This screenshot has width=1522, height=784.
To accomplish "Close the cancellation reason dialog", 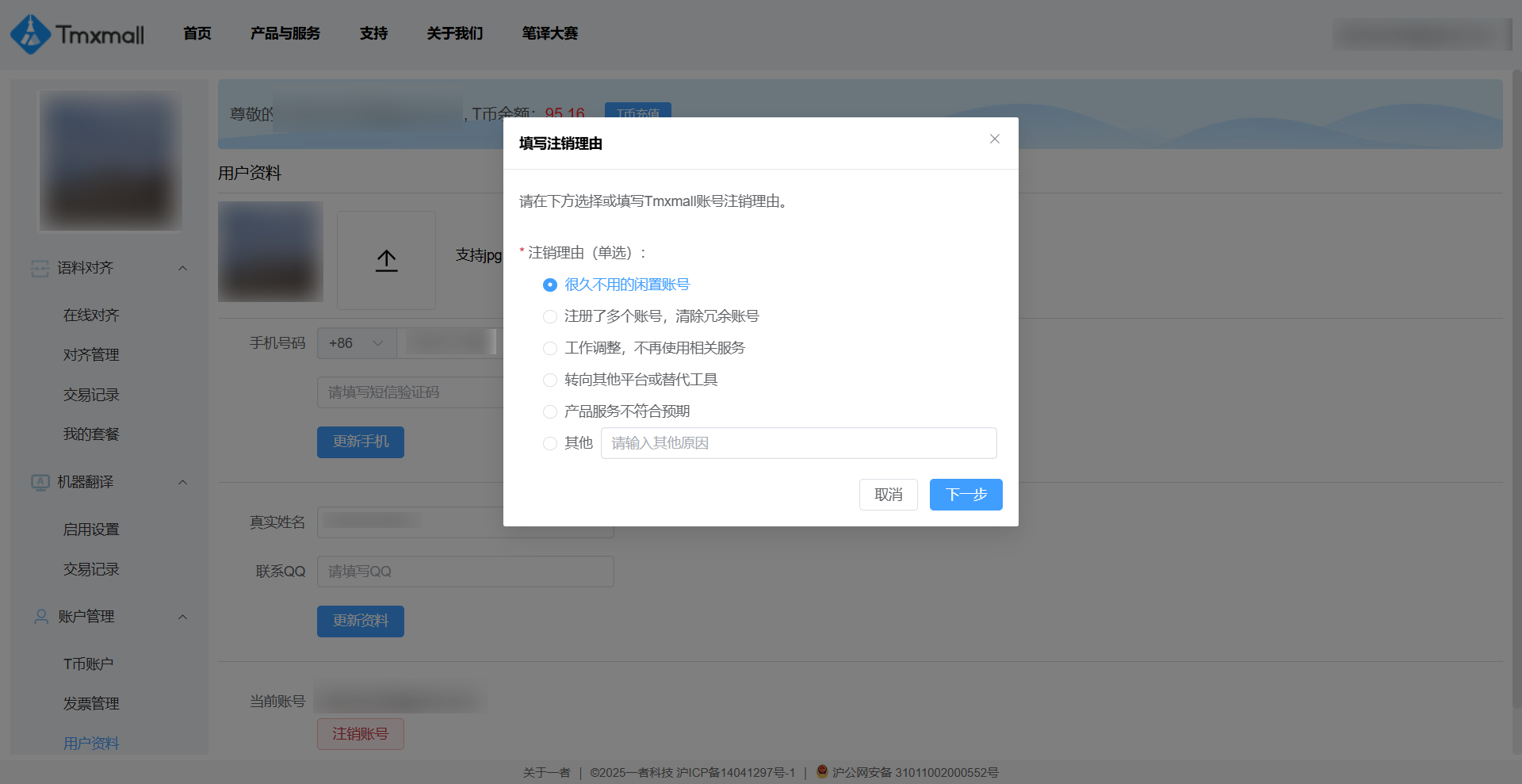I will (994, 140).
